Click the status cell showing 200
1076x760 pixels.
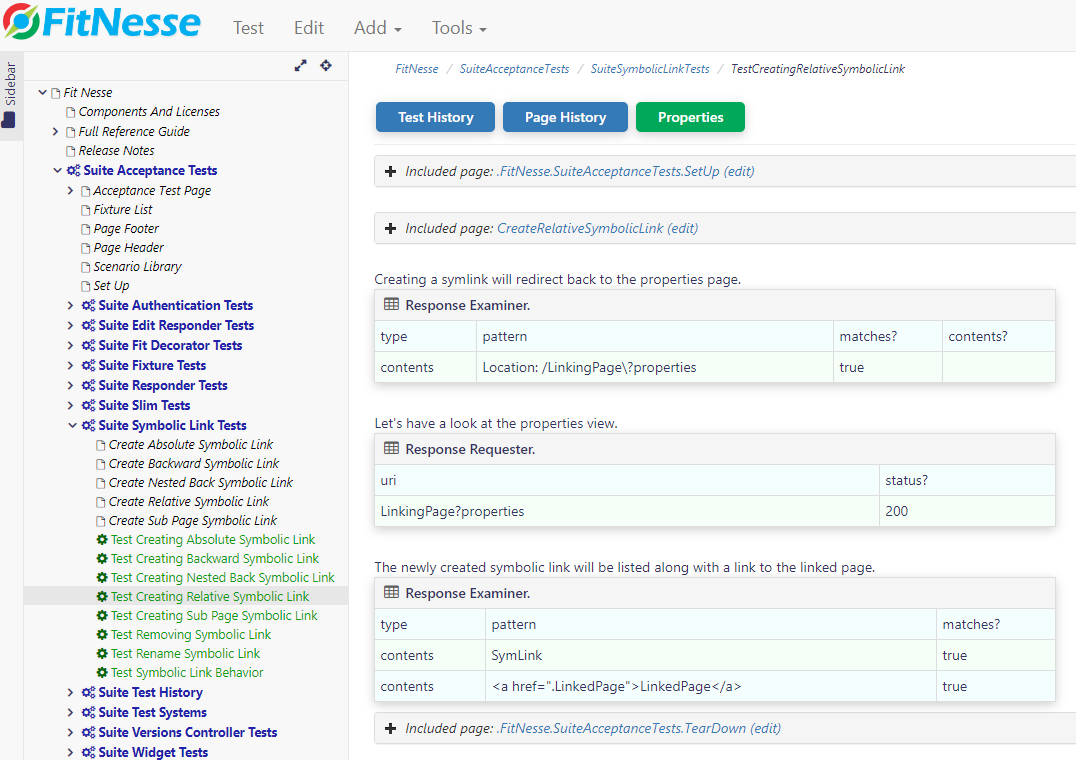[x=967, y=512]
